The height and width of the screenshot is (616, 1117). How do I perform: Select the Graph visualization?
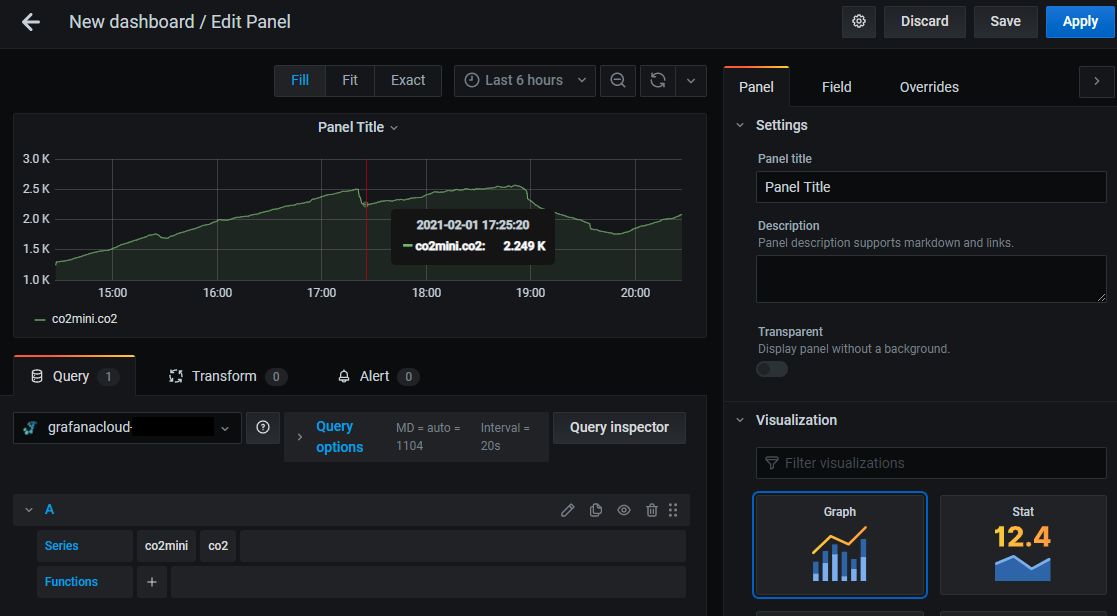pos(840,545)
